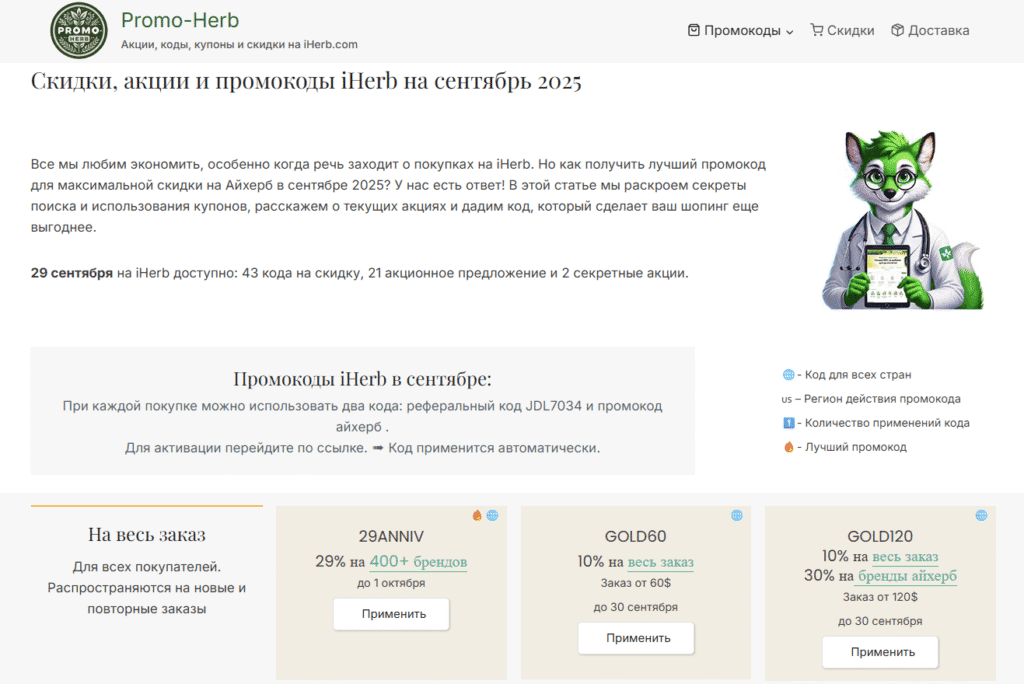Click the box icon beside Доставка

897,31
